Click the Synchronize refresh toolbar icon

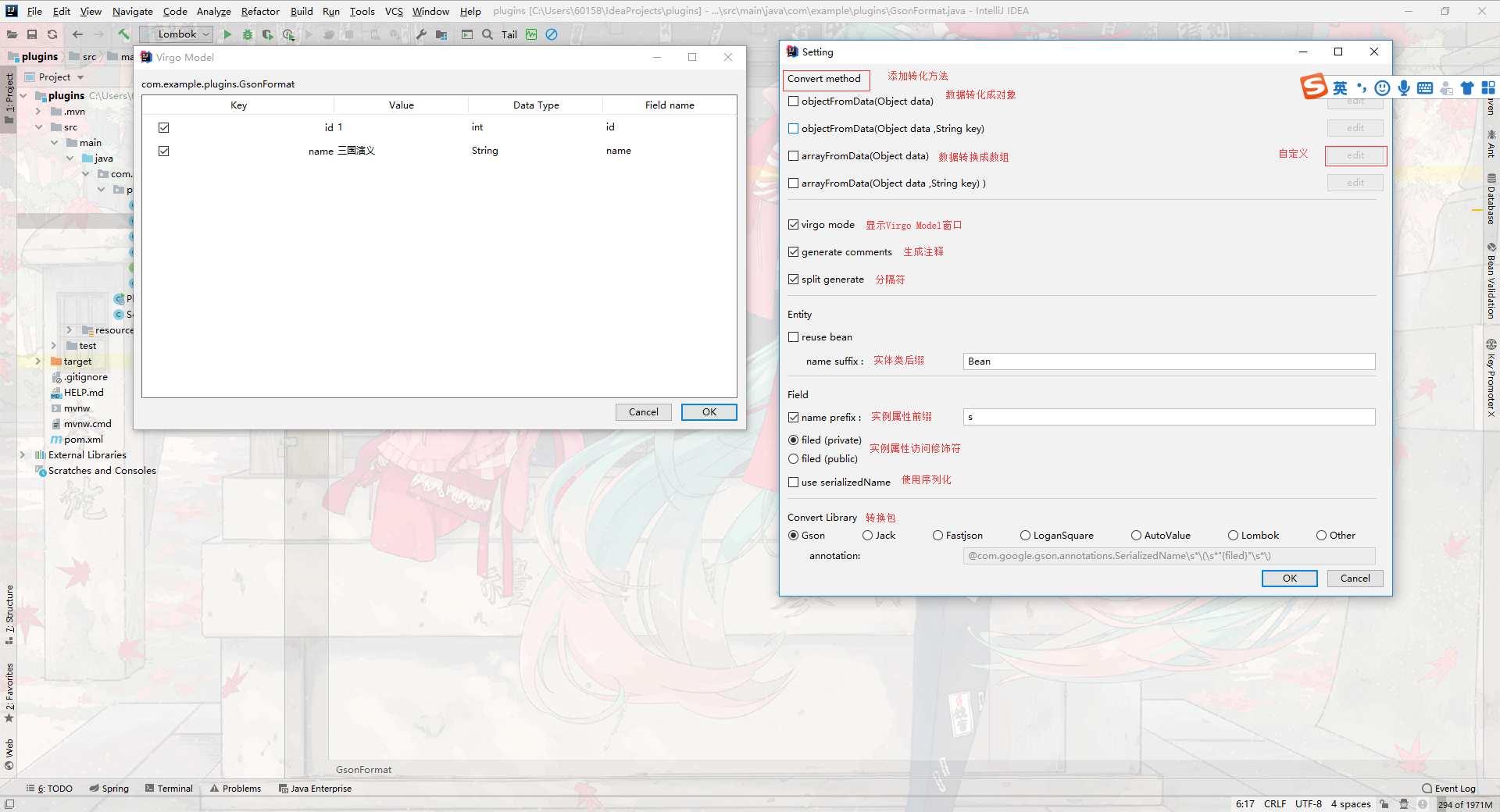click(x=52, y=34)
